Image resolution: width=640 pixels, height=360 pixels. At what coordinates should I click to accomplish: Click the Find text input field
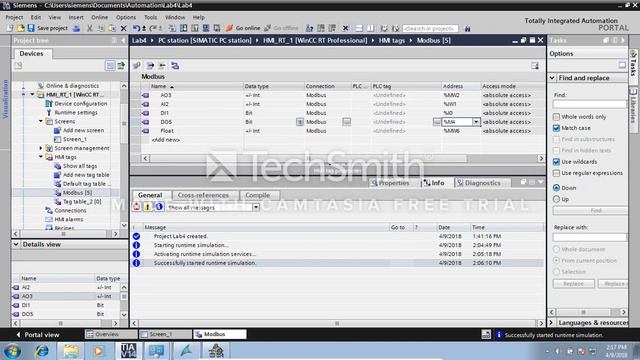point(590,104)
